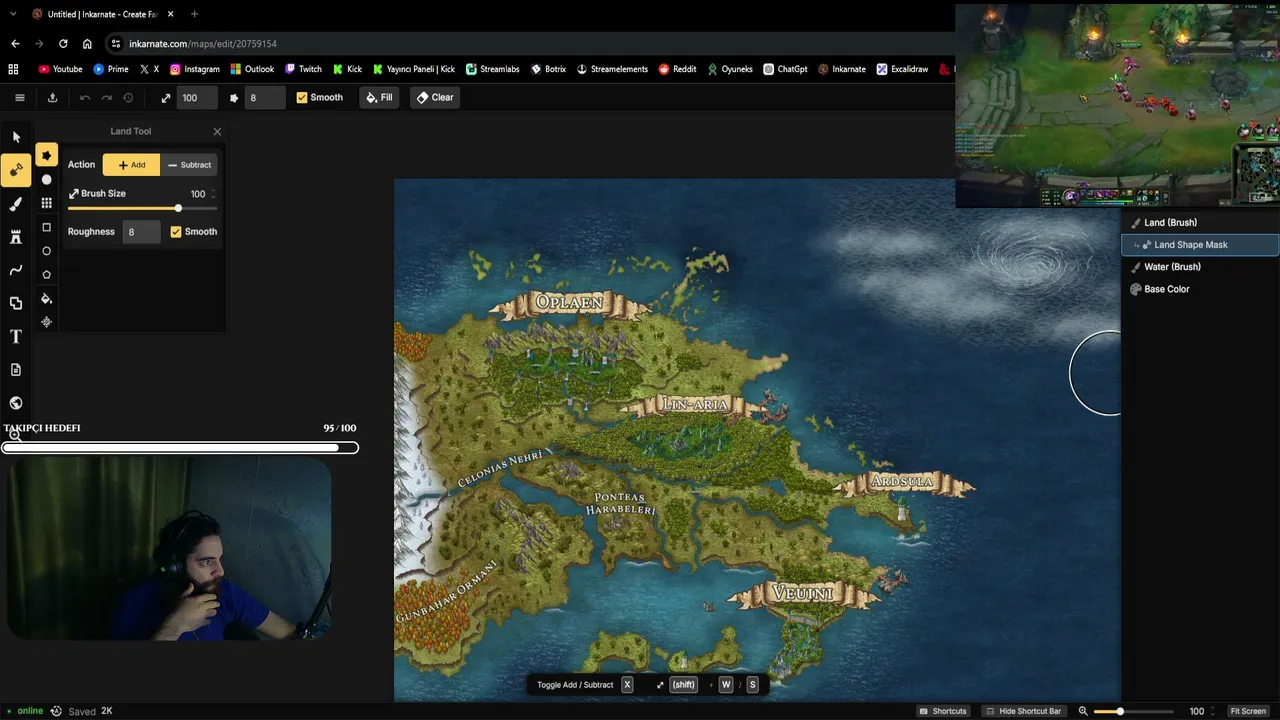Click the top toolbar brush size field
This screenshot has height=720, width=1280.
(198, 98)
